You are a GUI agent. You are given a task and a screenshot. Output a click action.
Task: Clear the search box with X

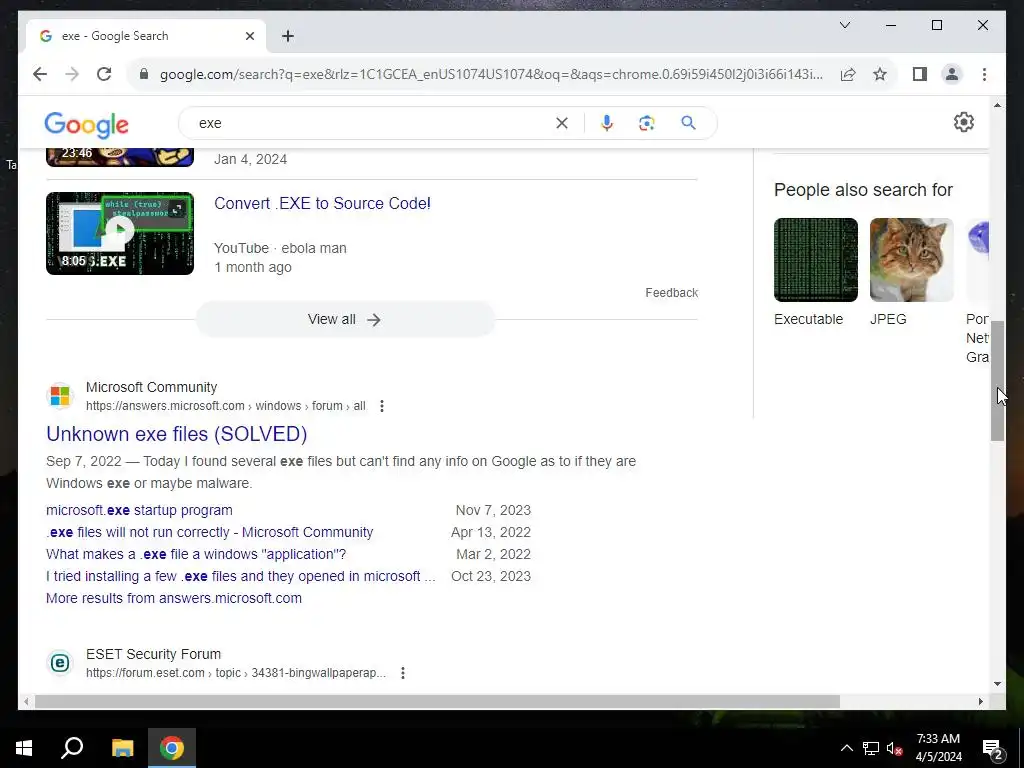[562, 123]
